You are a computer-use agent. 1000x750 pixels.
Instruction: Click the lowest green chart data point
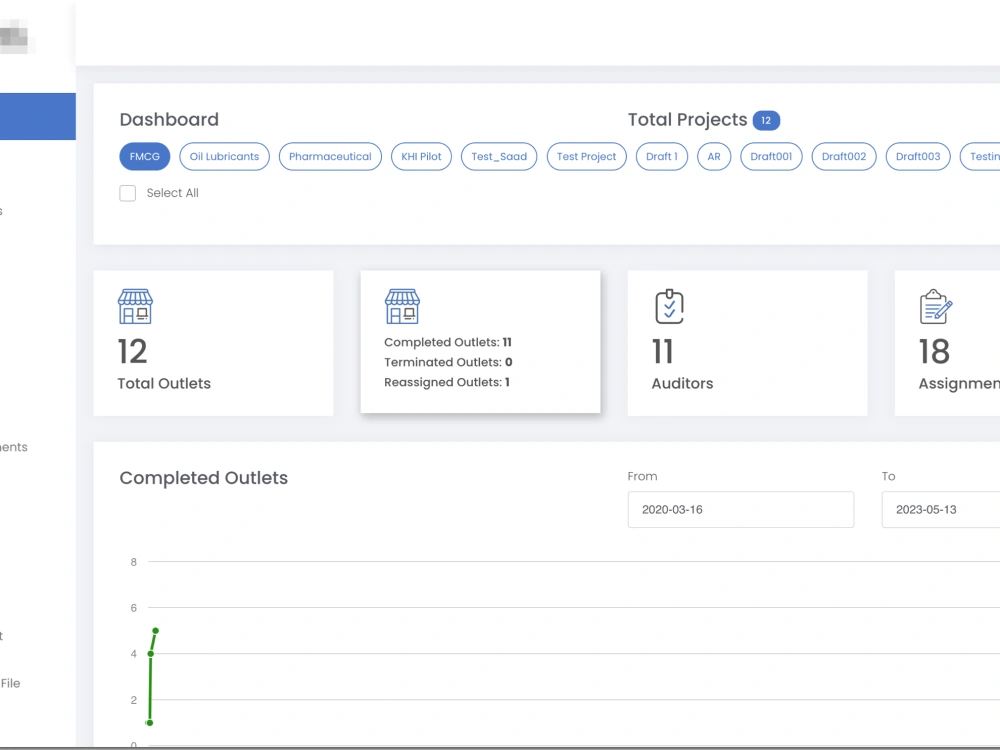click(149, 723)
